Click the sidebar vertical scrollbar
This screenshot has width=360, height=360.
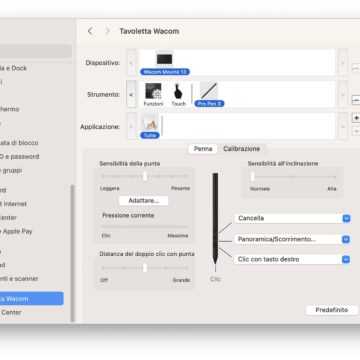click(72, 253)
